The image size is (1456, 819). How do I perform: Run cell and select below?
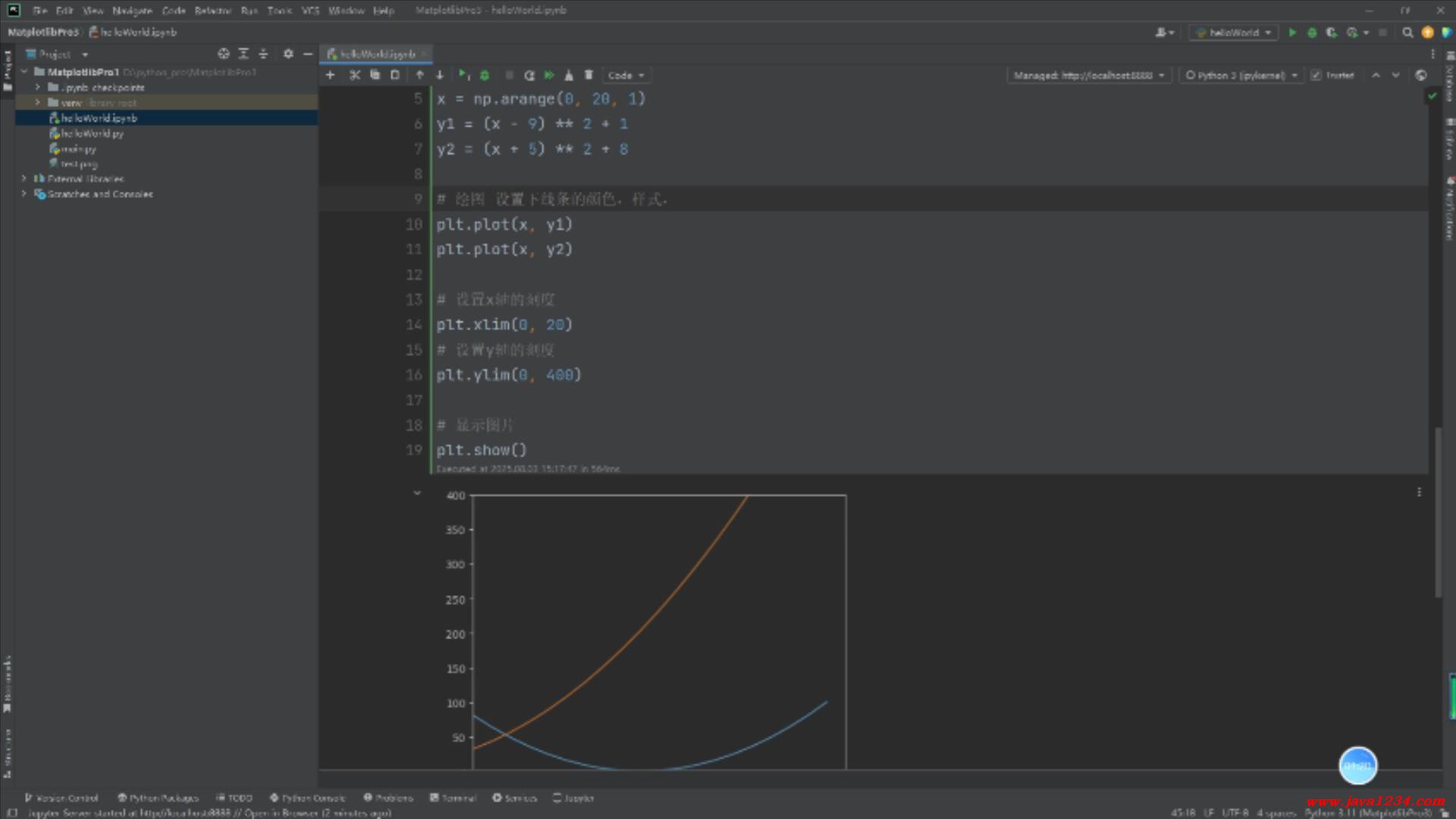(x=463, y=75)
